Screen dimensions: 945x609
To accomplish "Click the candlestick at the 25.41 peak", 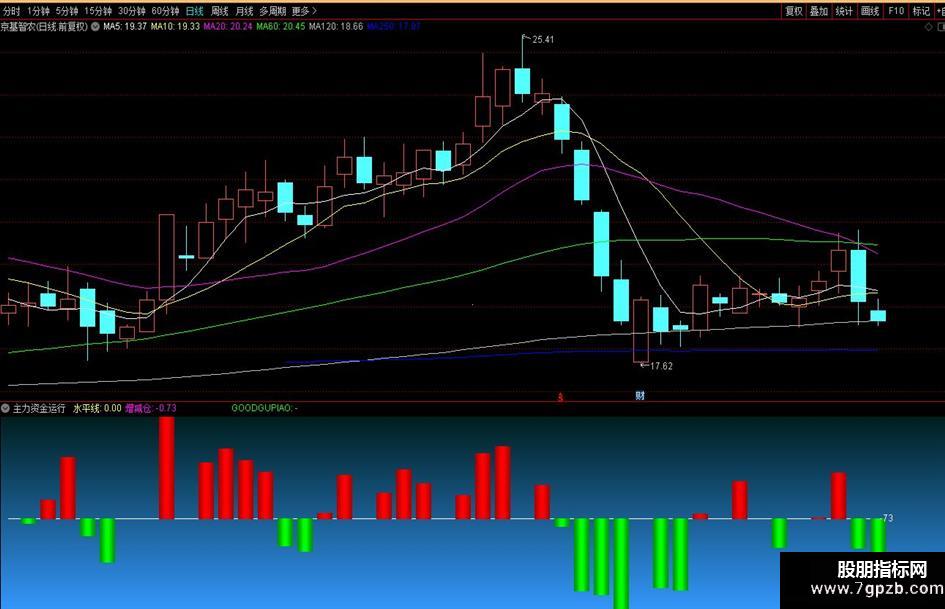I will tap(523, 81).
